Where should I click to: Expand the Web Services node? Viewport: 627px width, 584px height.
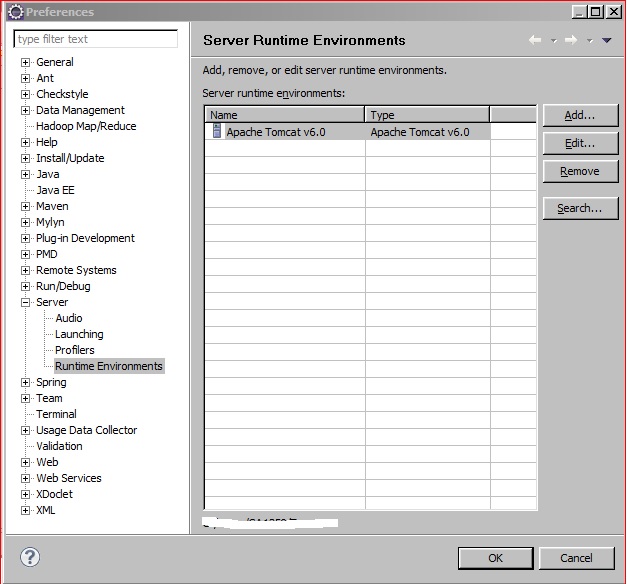point(26,478)
